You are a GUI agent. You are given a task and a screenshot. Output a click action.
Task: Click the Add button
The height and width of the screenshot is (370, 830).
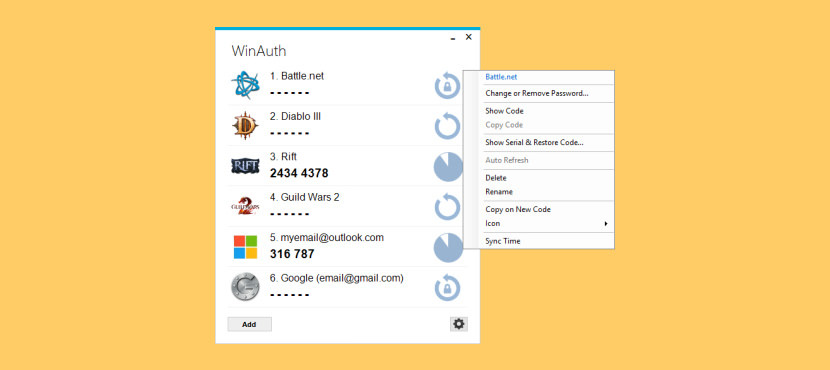249,324
